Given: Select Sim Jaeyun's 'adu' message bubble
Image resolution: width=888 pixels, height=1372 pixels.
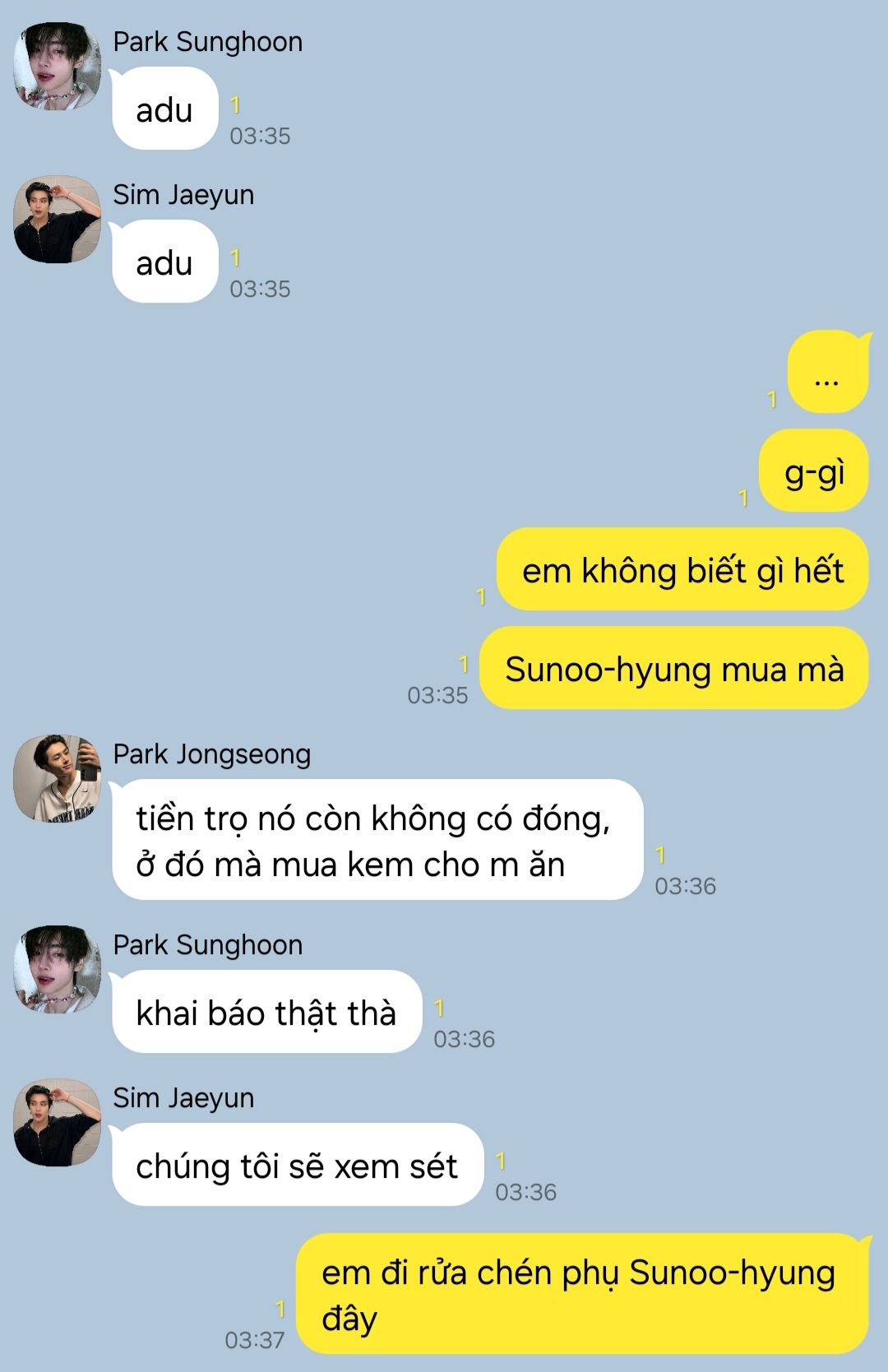Looking at the screenshot, I should 164,262.
